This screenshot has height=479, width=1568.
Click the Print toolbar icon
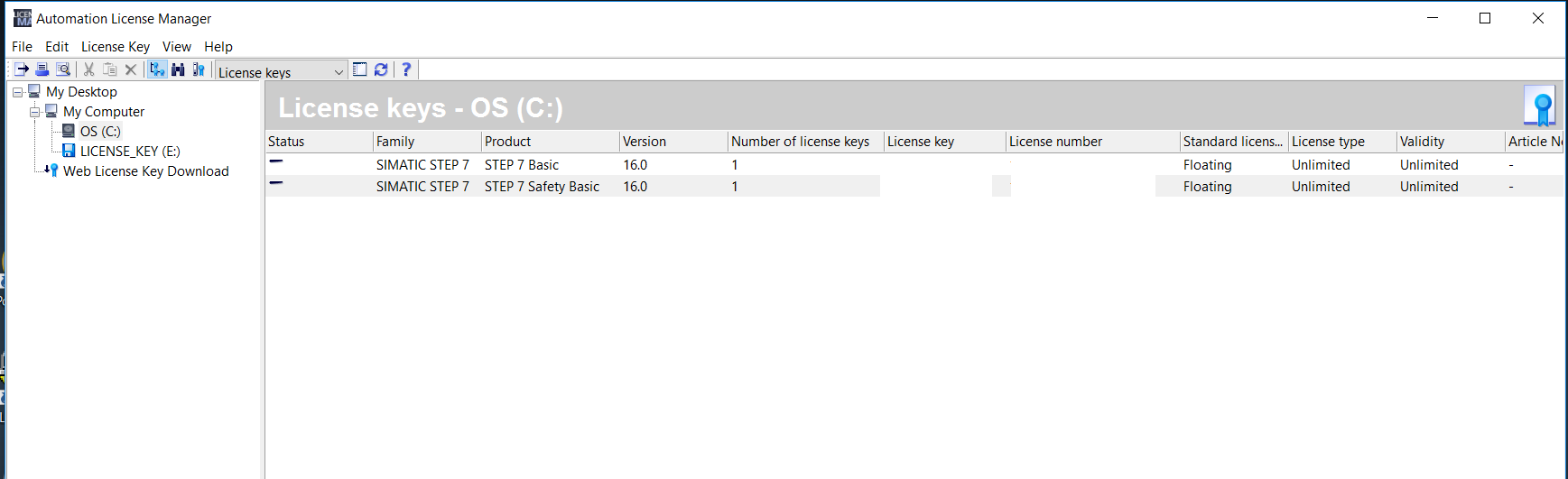click(x=42, y=69)
